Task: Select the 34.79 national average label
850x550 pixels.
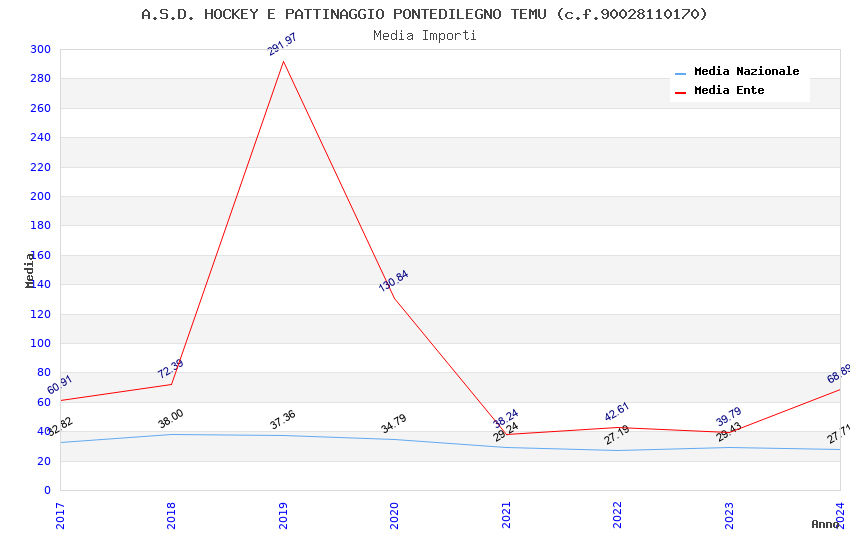Action: tap(394, 424)
